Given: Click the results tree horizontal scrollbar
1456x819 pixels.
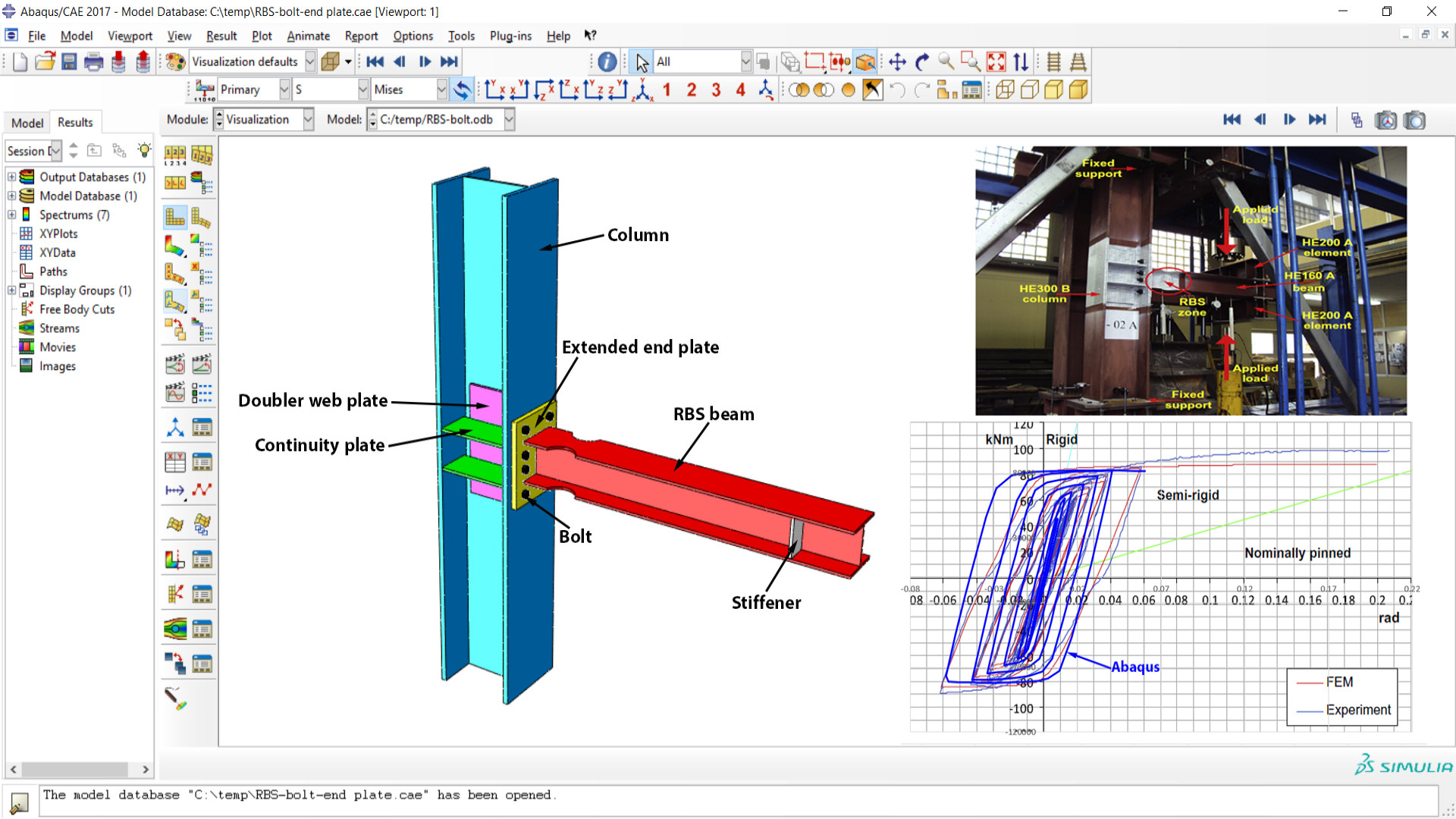Looking at the screenshot, I should 80,769.
